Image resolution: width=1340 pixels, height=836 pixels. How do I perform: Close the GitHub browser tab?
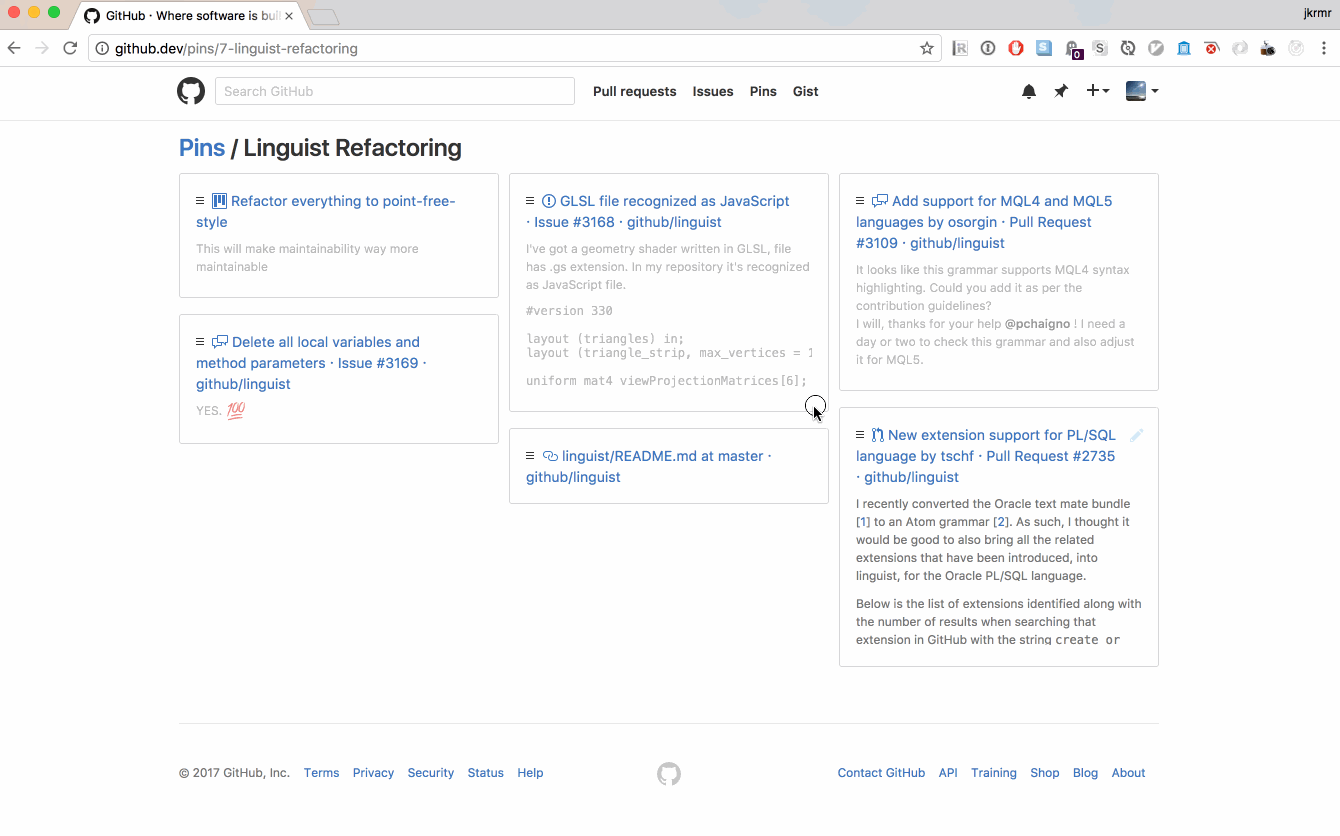point(289,16)
